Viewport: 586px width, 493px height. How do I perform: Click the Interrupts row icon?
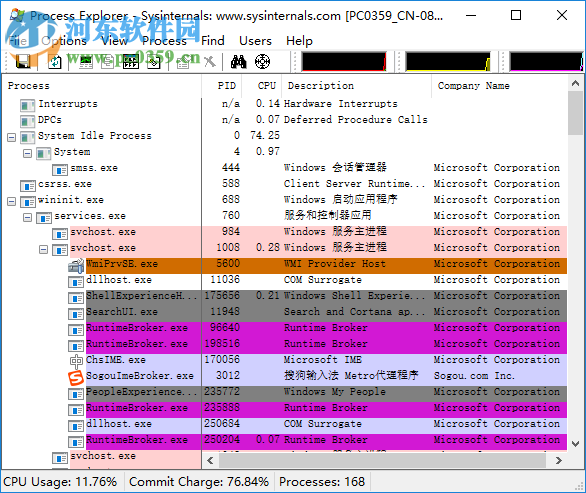point(28,106)
